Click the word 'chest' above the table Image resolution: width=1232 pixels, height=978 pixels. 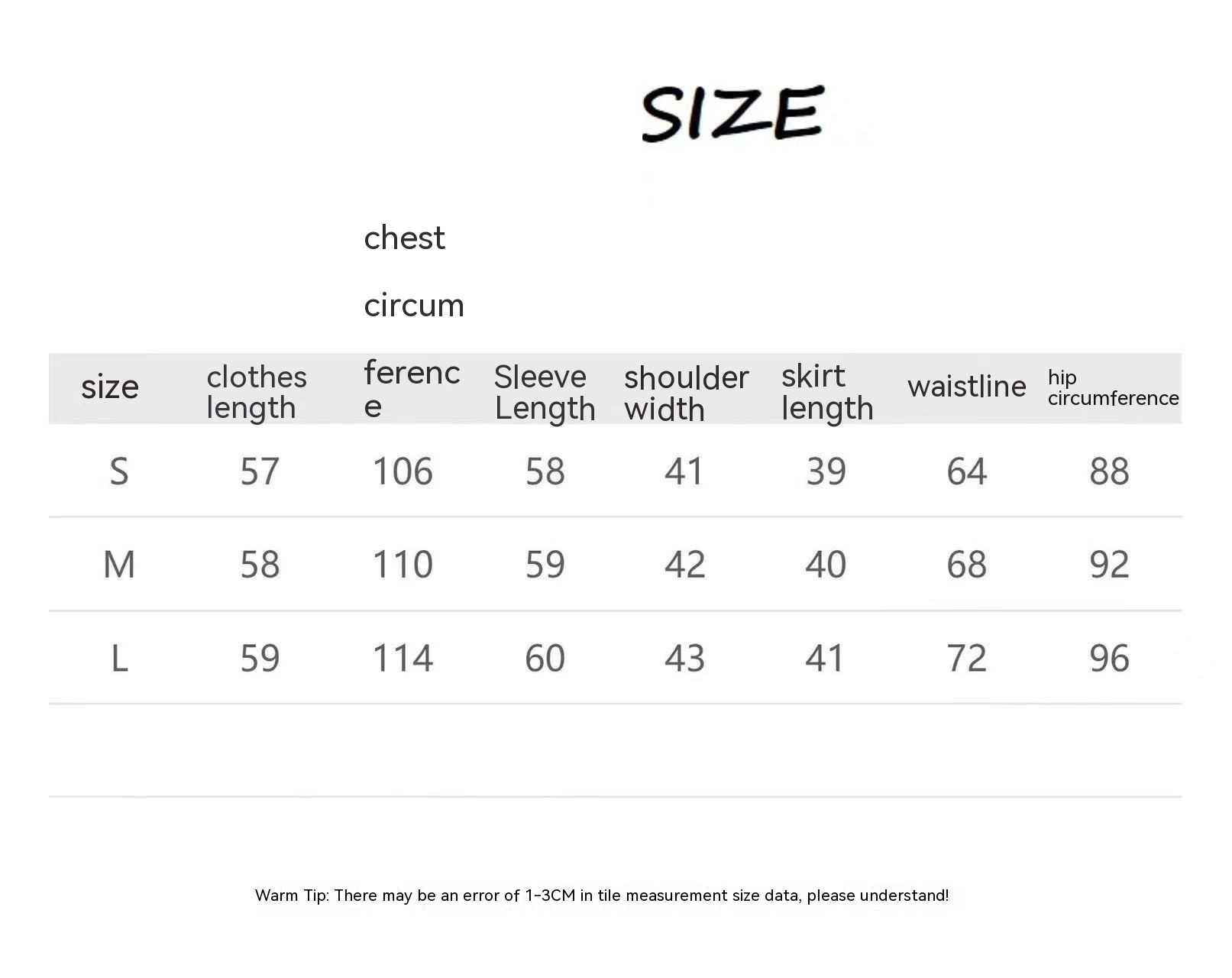[x=404, y=238]
